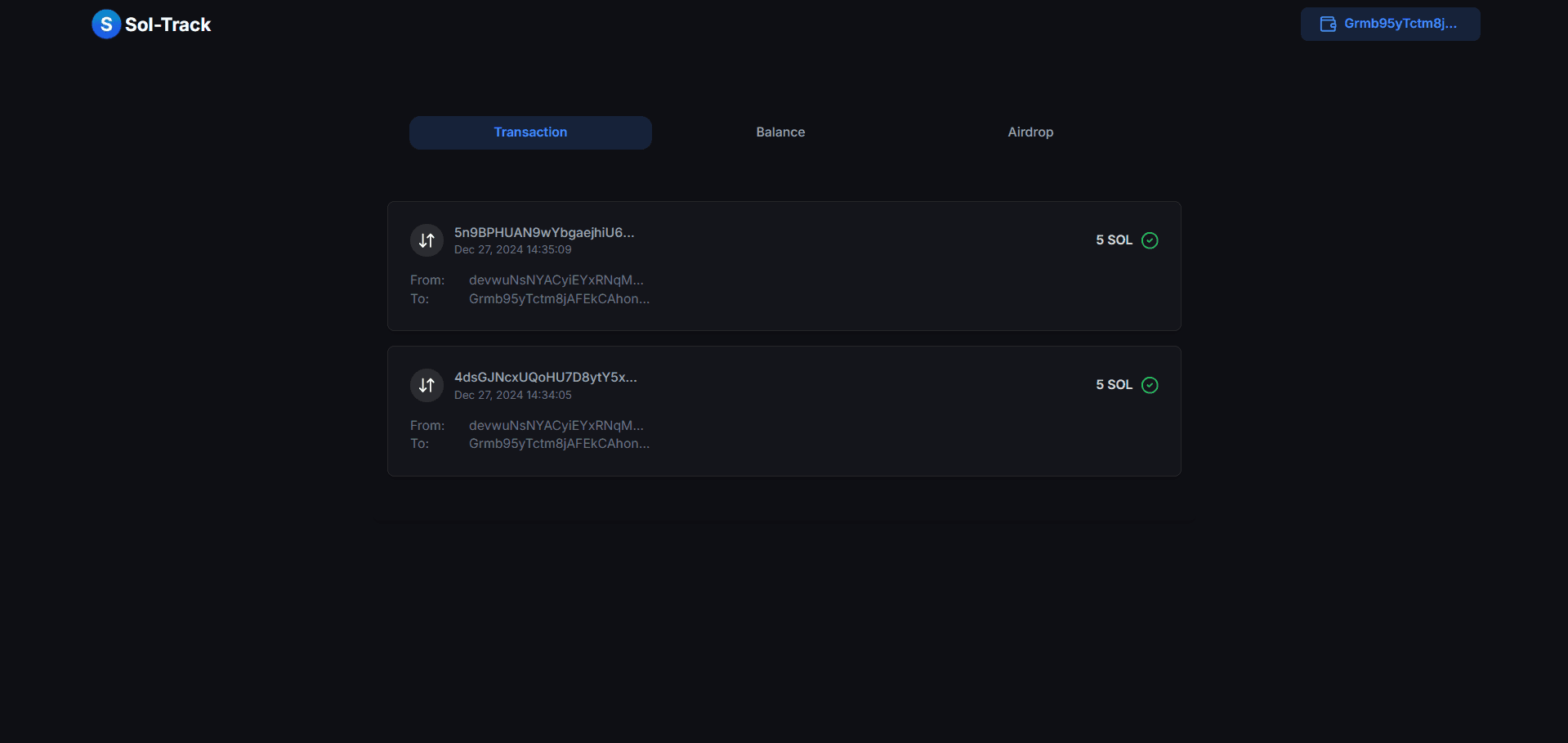1568x743 pixels.
Task: Click the Grmb95yTctm8j wallet button in the top right
Action: (1390, 24)
